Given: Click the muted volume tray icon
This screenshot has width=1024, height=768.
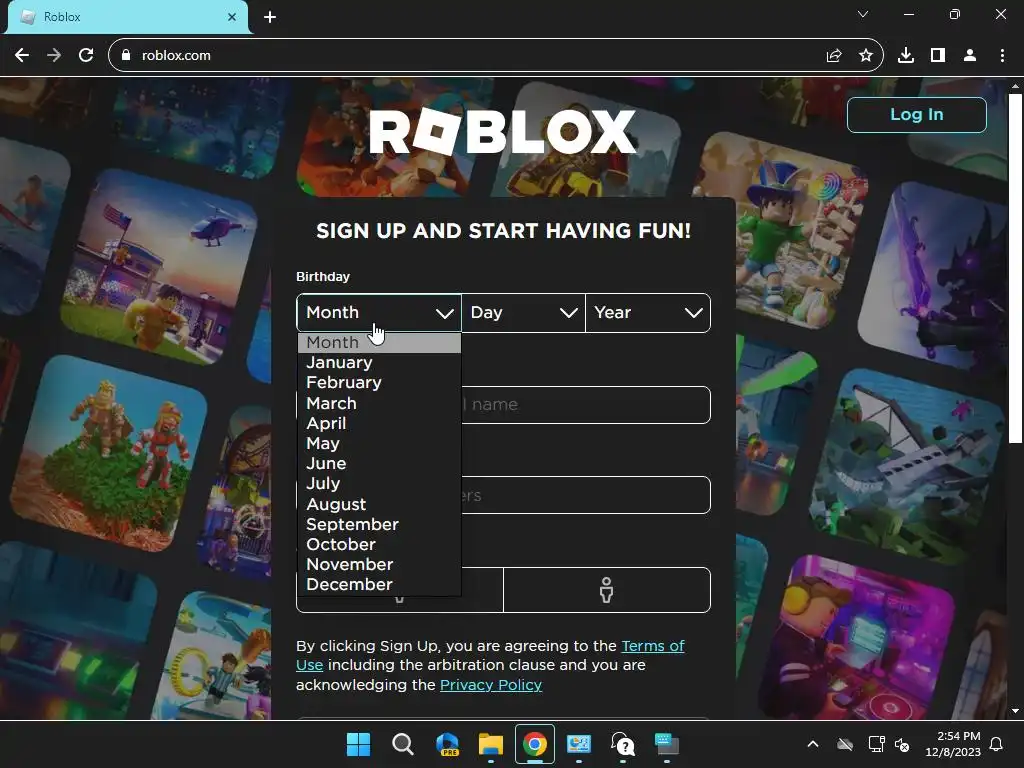Looking at the screenshot, I should click(902, 744).
